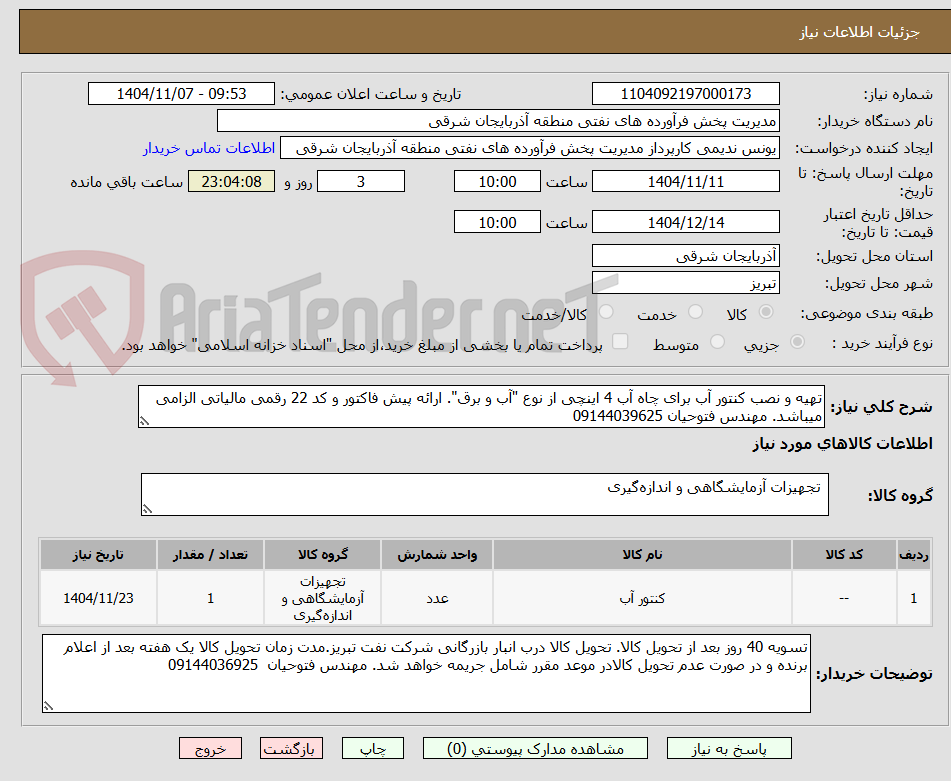Click the گروه کالا text area
Image resolution: width=951 pixels, height=781 pixels.
coord(485,494)
